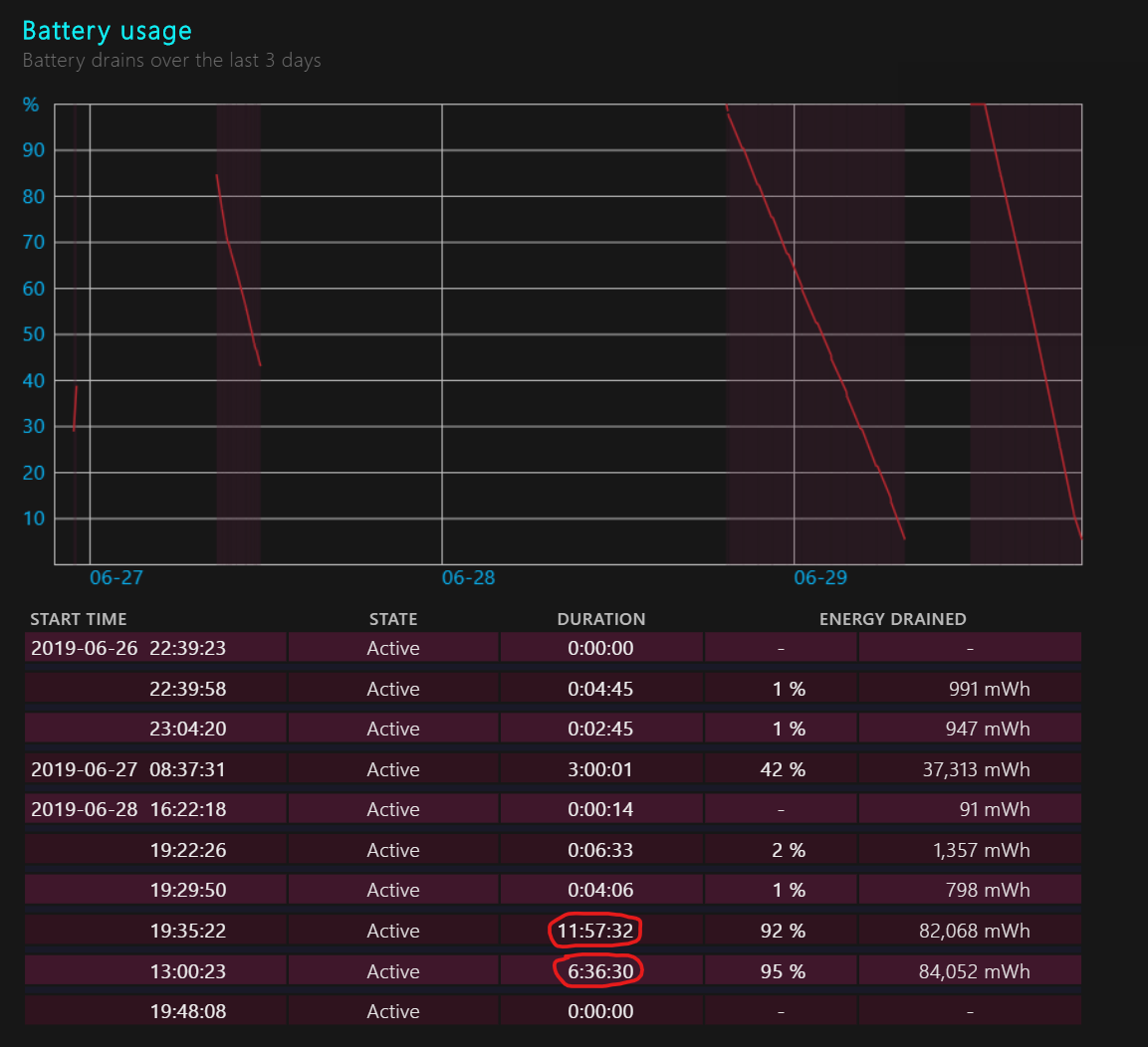The width and height of the screenshot is (1148, 1047).
Task: Click the STATE column header
Action: coord(393,619)
